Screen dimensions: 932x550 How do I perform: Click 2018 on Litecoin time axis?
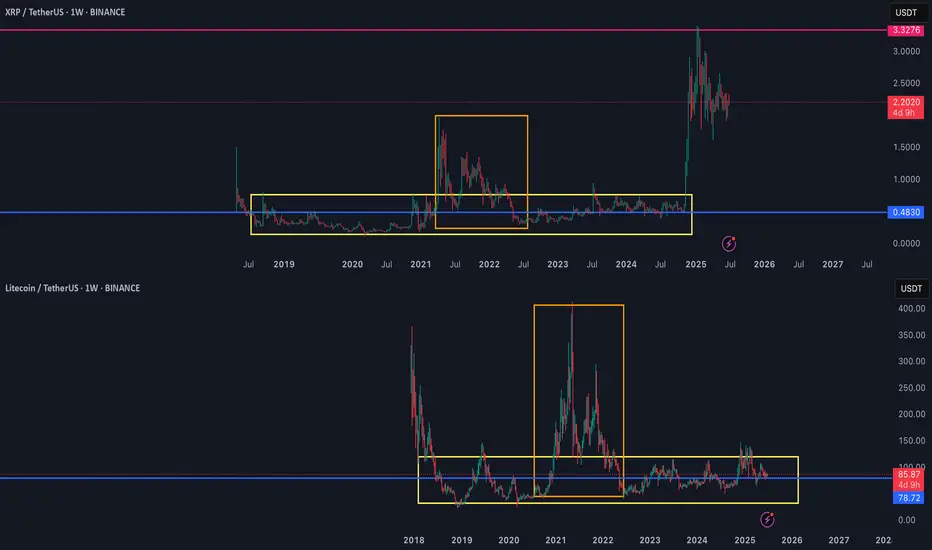tap(414, 540)
